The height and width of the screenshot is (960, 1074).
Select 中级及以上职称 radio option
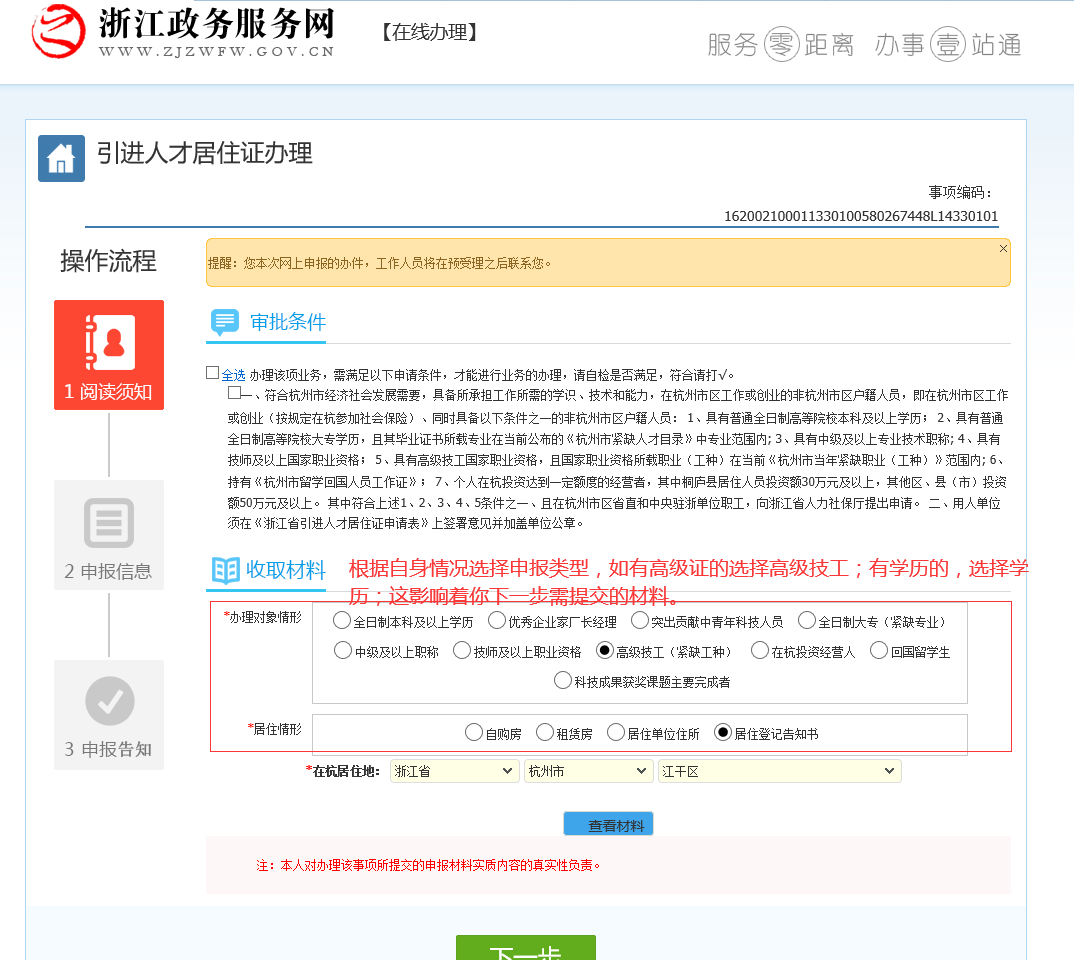[342, 650]
